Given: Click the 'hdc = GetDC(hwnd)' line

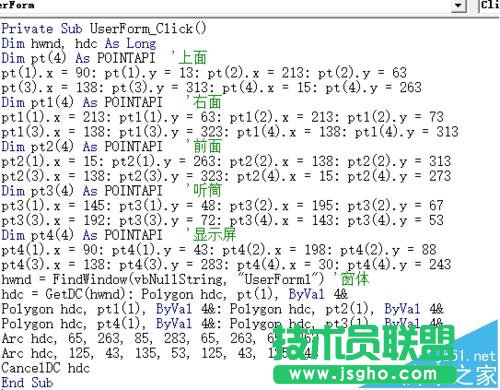Looking at the screenshot, I should (174, 294).
